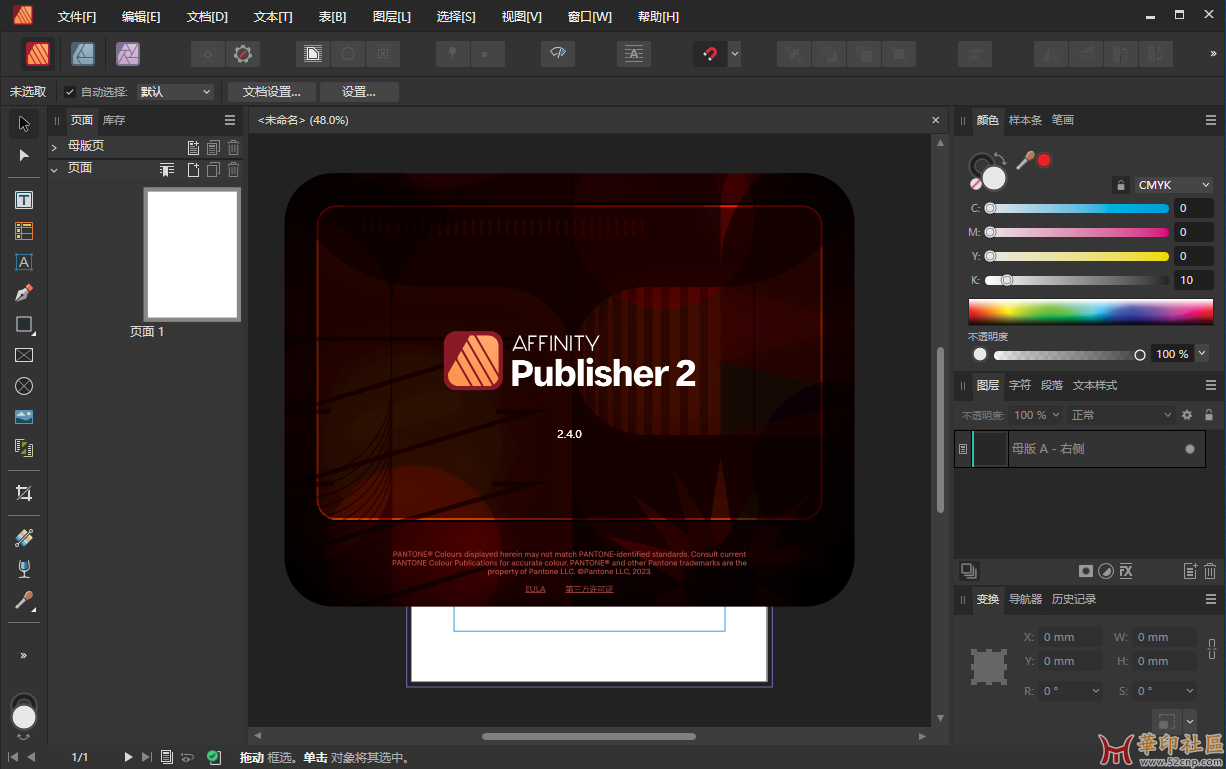Swap the stroke and fill colors arrow

coord(1001,157)
